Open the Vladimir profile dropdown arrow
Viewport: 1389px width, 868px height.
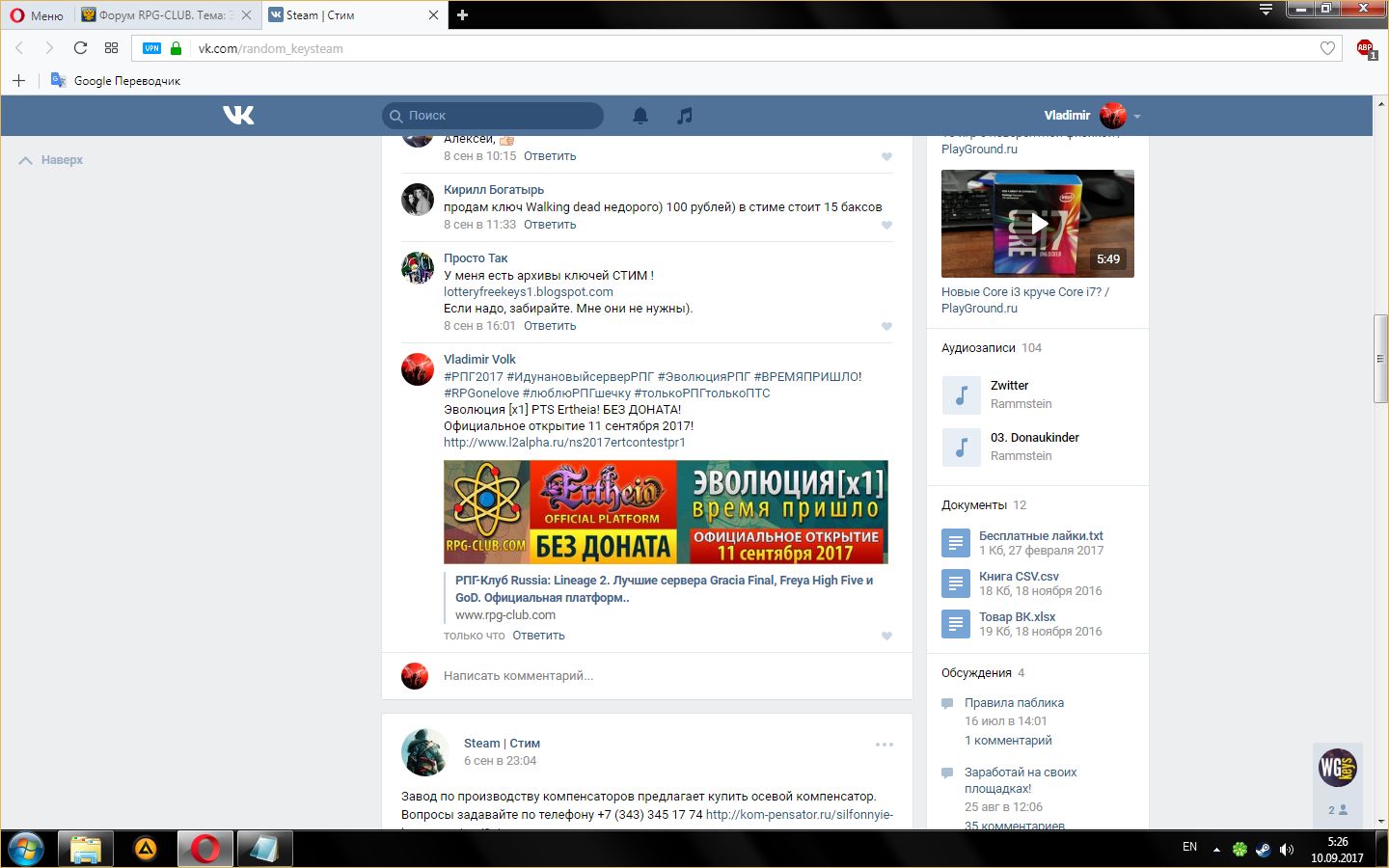pos(1137,116)
